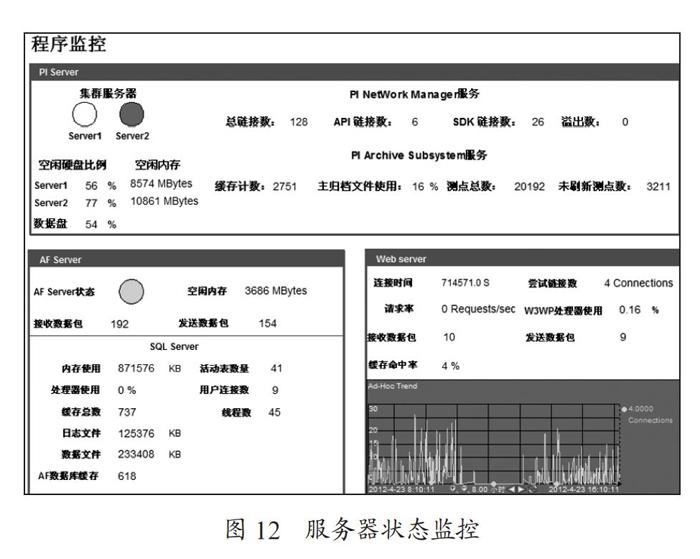Click the Web server 发送数据包 value 9
This screenshot has width=700, height=559.
(x=623, y=337)
